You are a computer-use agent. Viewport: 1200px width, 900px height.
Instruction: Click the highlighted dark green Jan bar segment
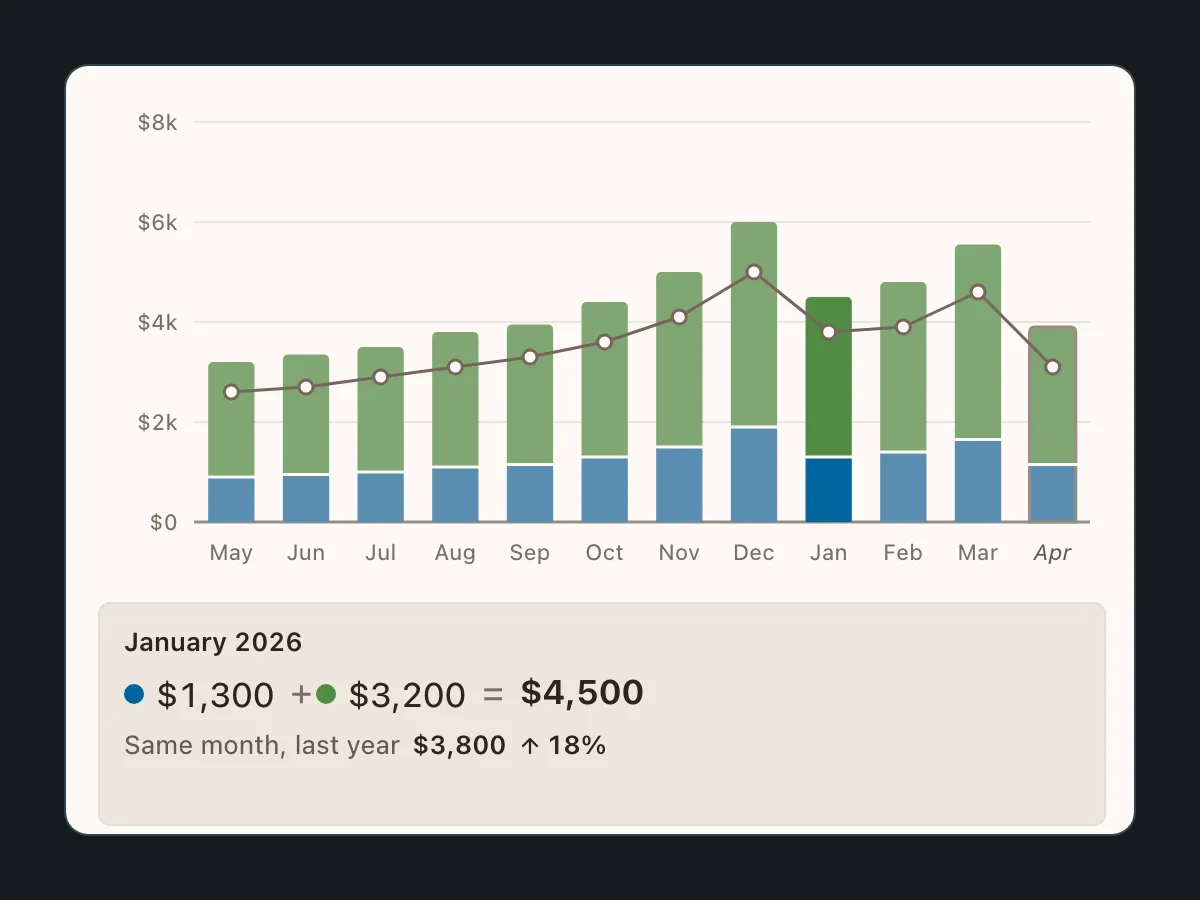pyautogui.click(x=829, y=377)
